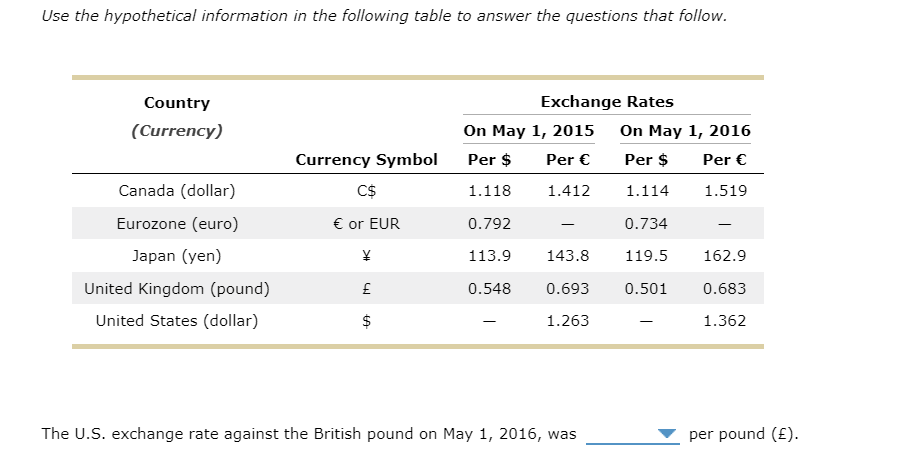Image resolution: width=905 pixels, height=467 pixels.
Task: Click the 'Canada (dollar)' row label
Action: 177,190
